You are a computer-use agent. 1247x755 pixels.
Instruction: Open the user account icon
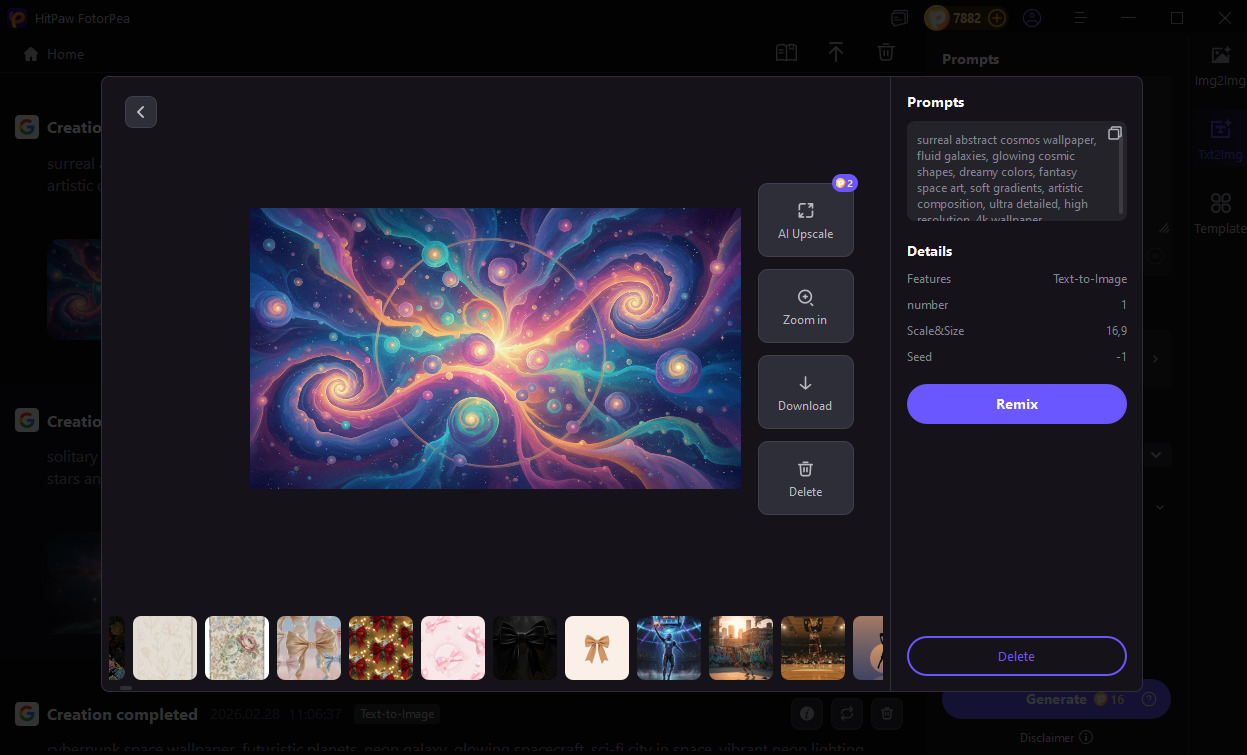click(x=1032, y=18)
